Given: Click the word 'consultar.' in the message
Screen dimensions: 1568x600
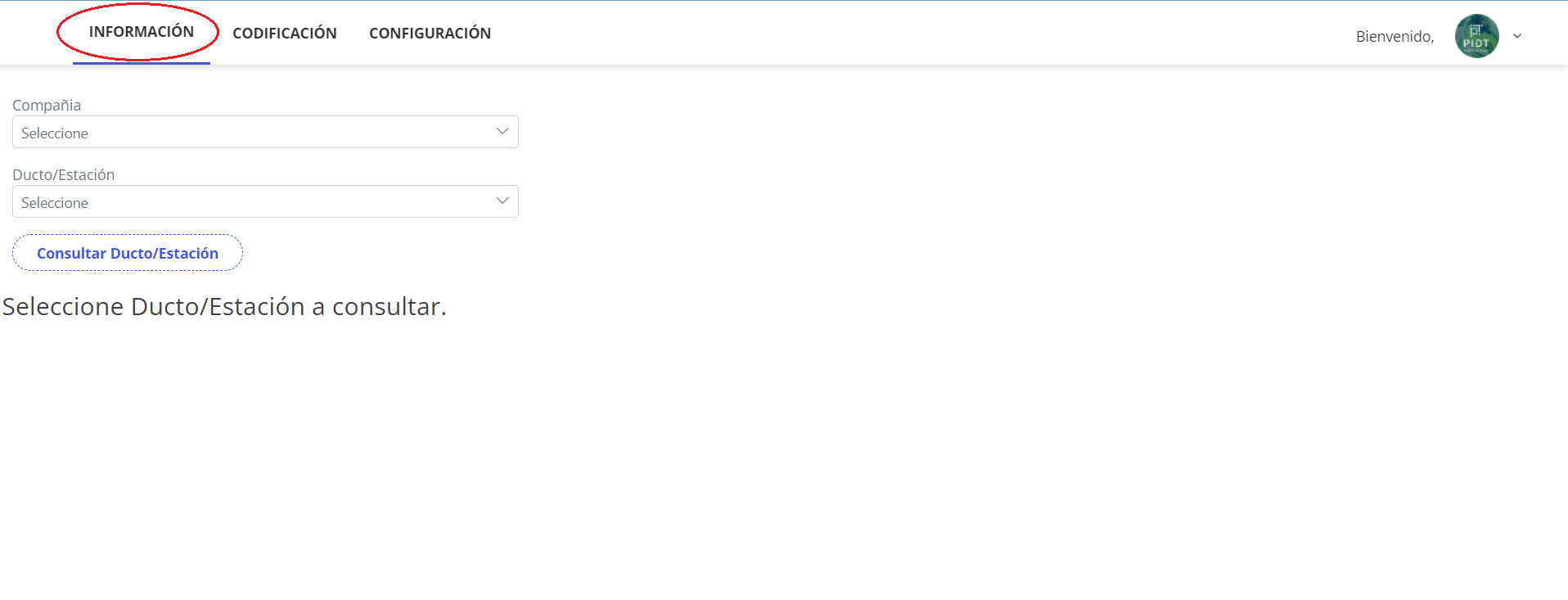Looking at the screenshot, I should tap(389, 307).
